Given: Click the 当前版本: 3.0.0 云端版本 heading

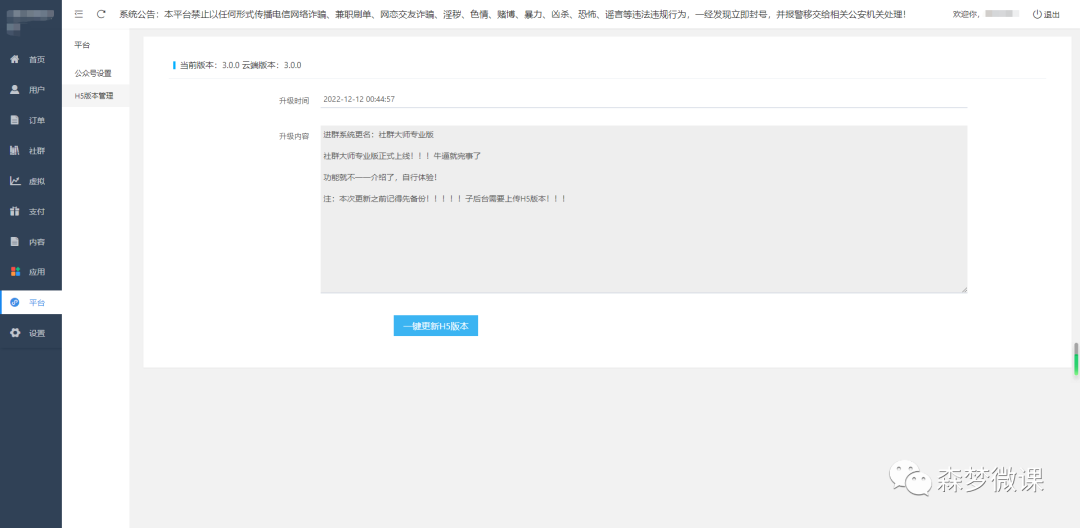Looking at the screenshot, I should coord(240,65).
